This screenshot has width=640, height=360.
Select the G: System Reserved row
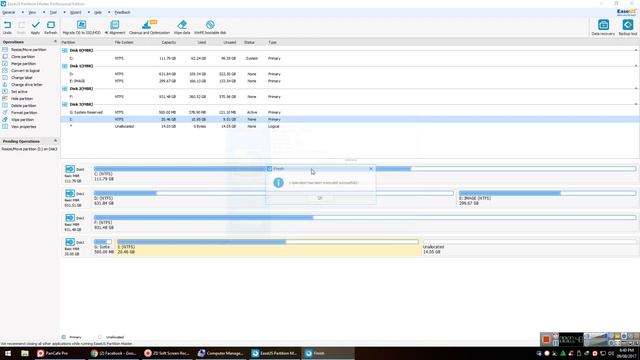[350, 112]
